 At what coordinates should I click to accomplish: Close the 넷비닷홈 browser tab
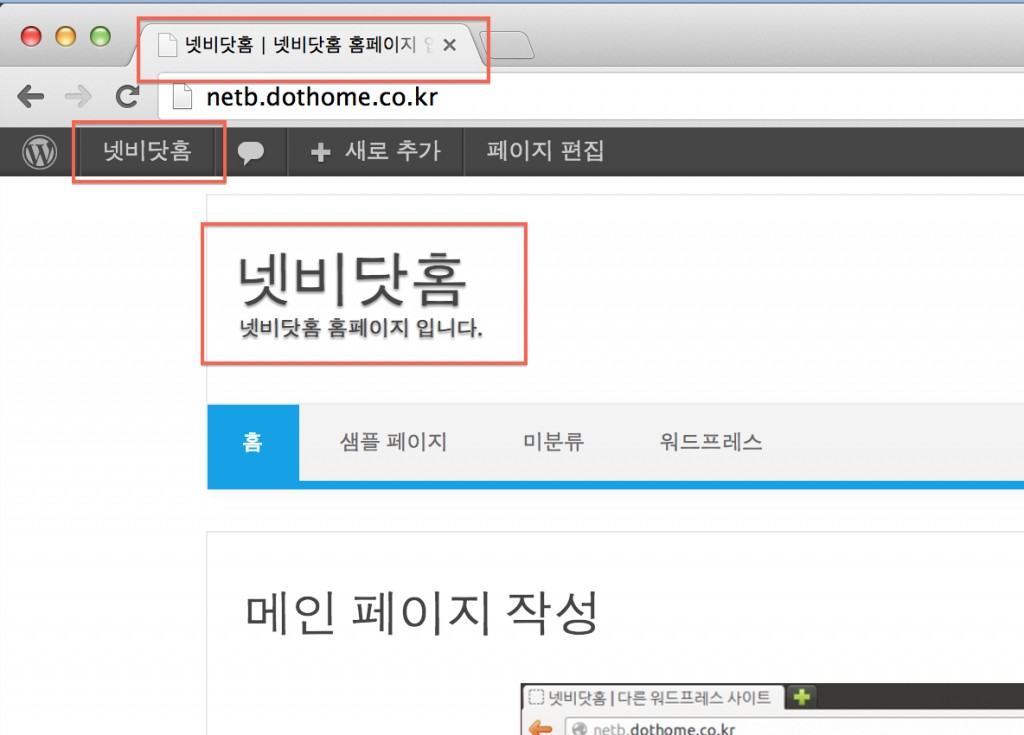(450, 45)
